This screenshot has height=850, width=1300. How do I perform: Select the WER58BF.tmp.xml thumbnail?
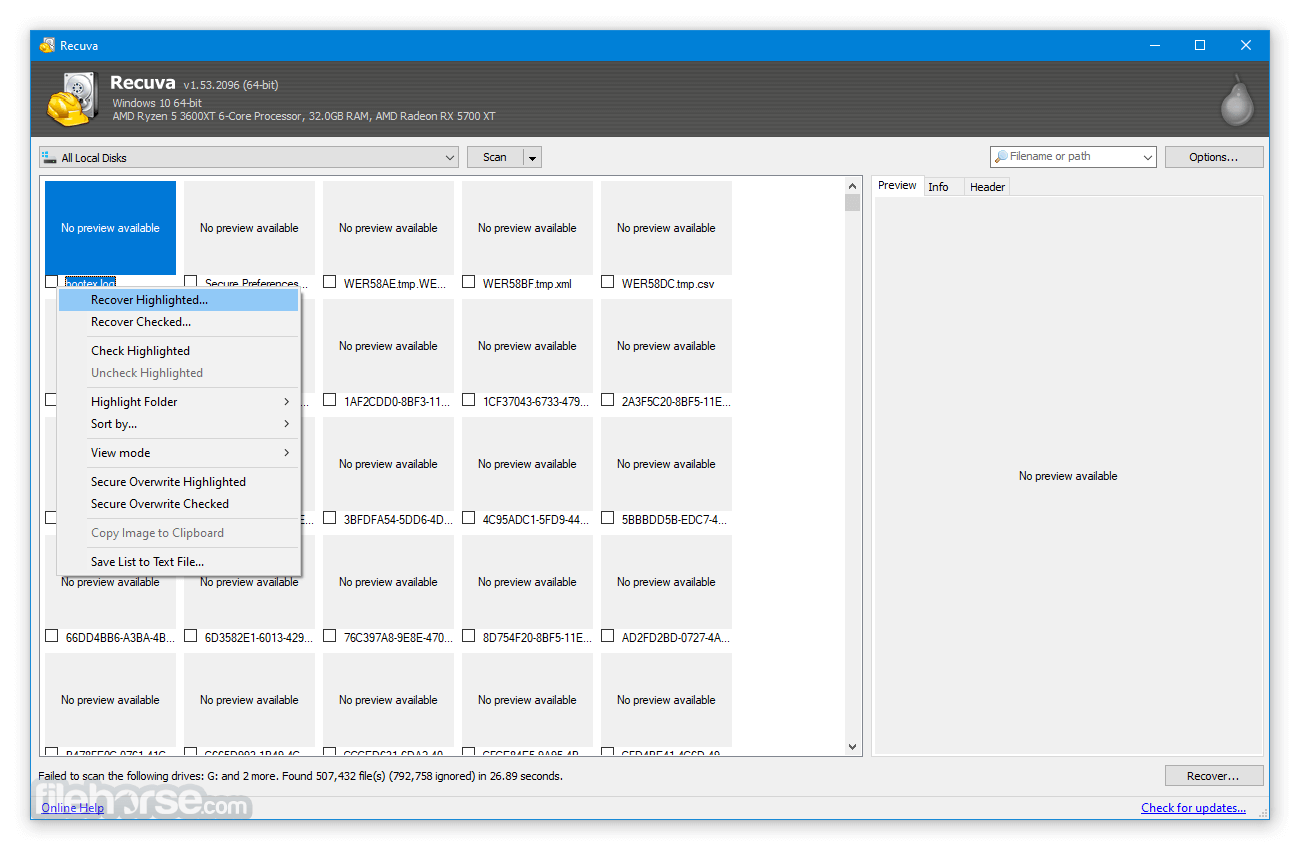tap(527, 228)
